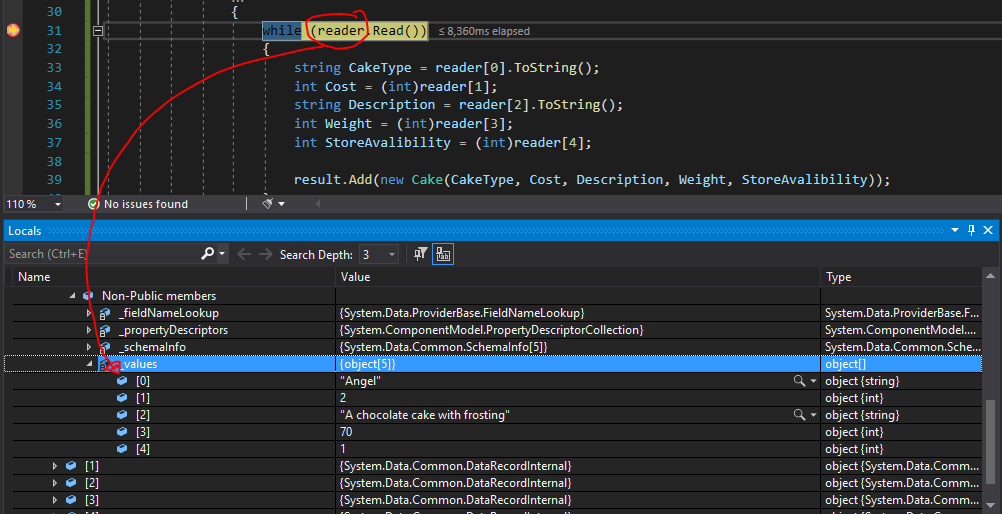Close the Locals panel
Image resolution: width=1002 pixels, height=514 pixels.
(988, 230)
